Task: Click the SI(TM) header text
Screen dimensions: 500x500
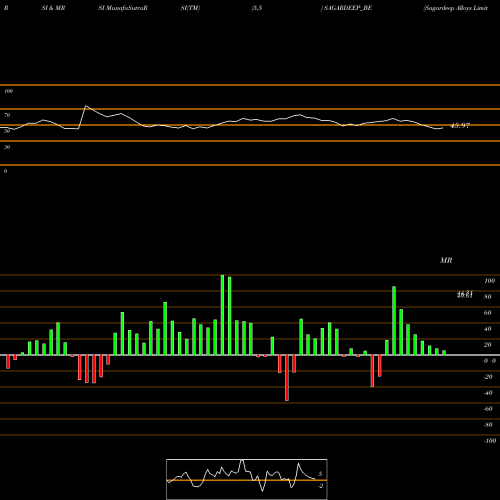Action: [x=190, y=8]
